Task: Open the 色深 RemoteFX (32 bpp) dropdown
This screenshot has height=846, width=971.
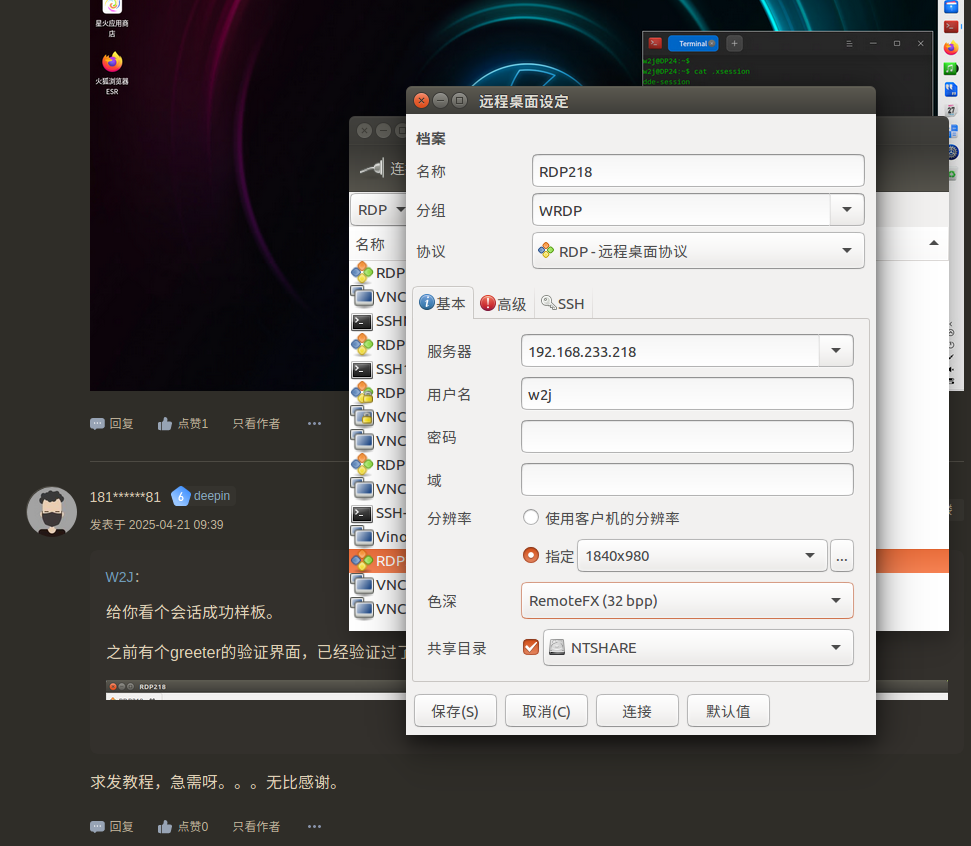Action: 687,600
